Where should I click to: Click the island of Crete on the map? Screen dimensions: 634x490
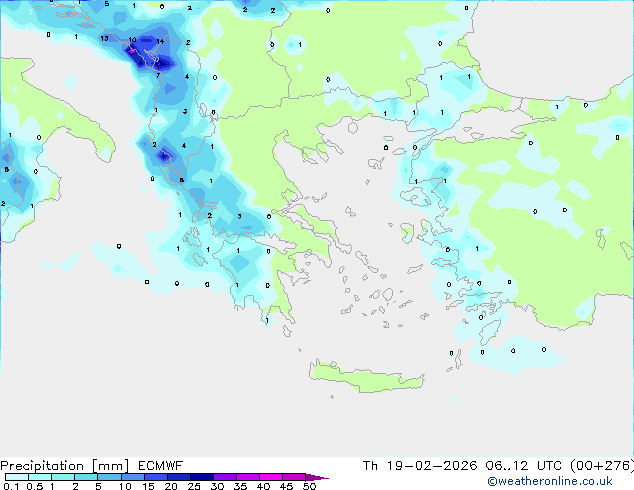pos(366,377)
